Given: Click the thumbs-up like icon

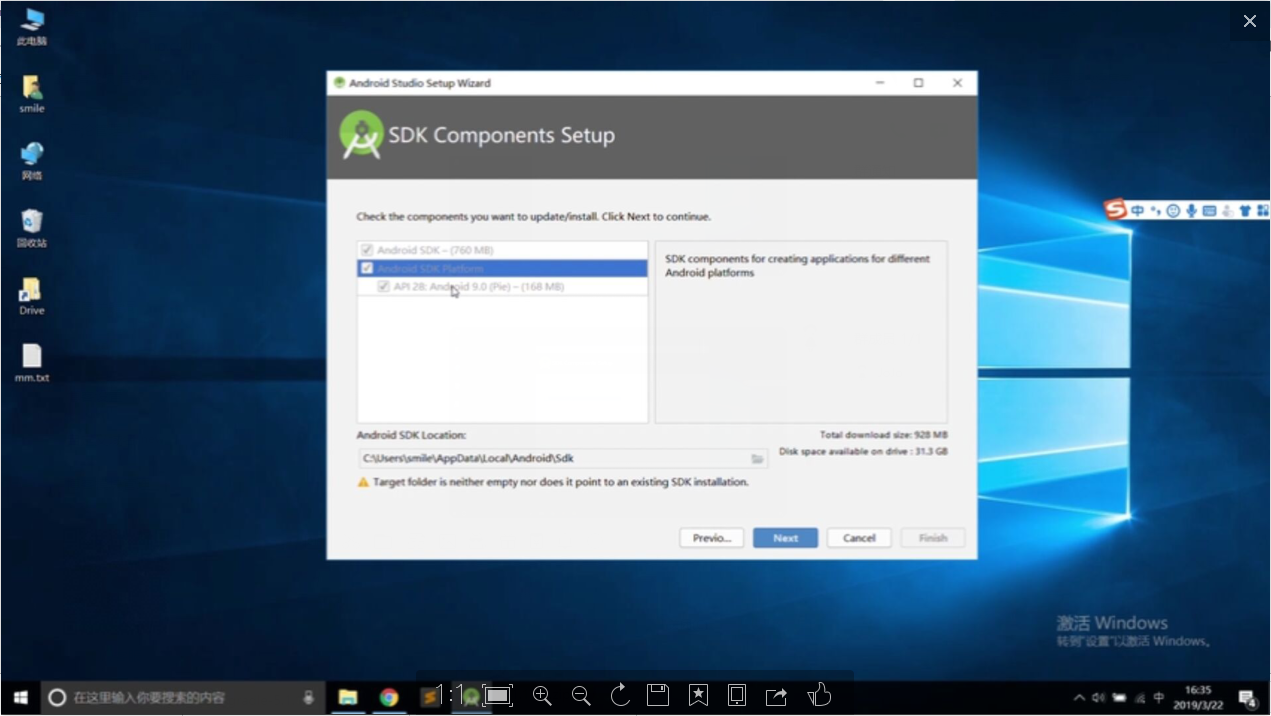Looking at the screenshot, I should [x=820, y=694].
